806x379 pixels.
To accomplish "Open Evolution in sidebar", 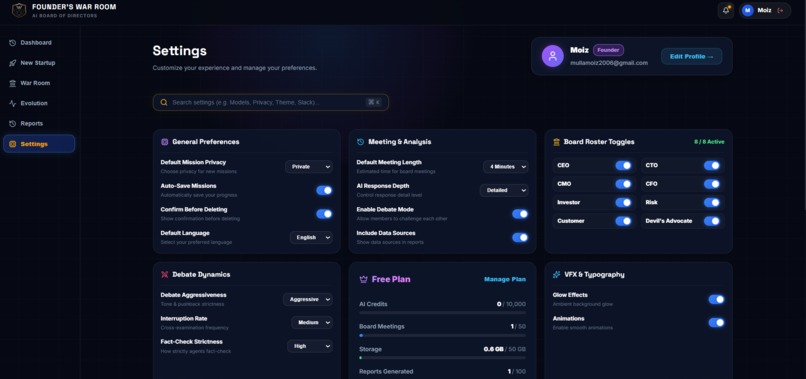I will click(39, 103).
